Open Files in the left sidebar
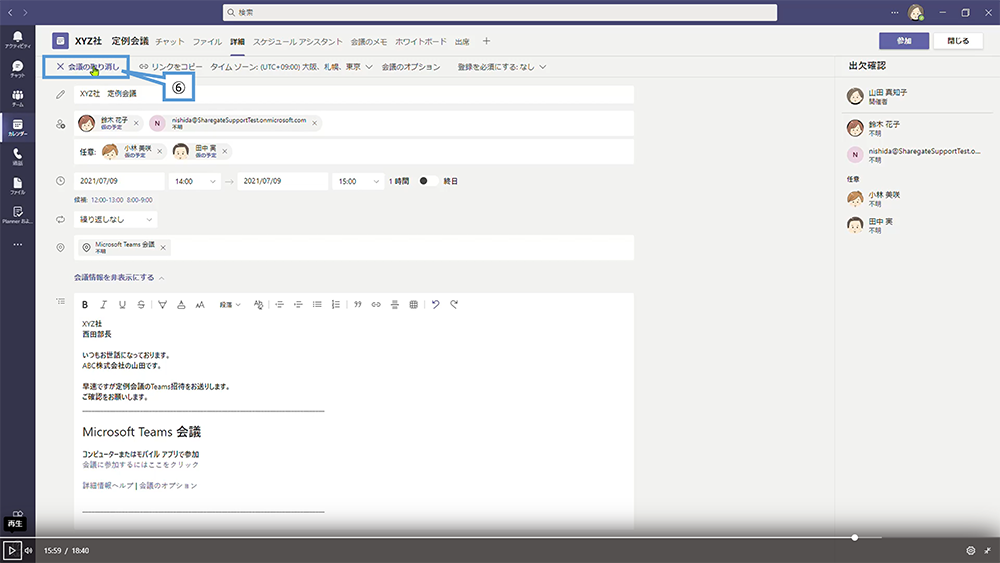 (17, 186)
